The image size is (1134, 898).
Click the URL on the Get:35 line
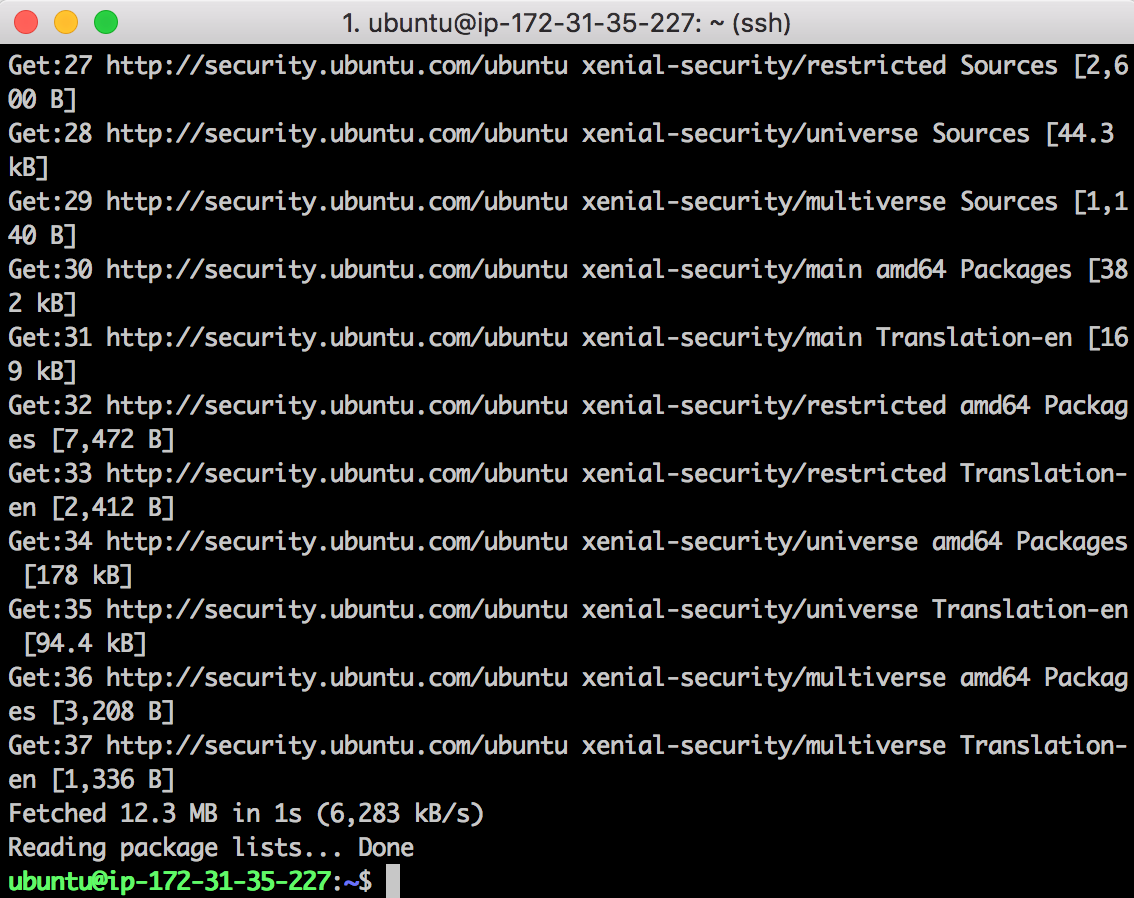(x=337, y=610)
